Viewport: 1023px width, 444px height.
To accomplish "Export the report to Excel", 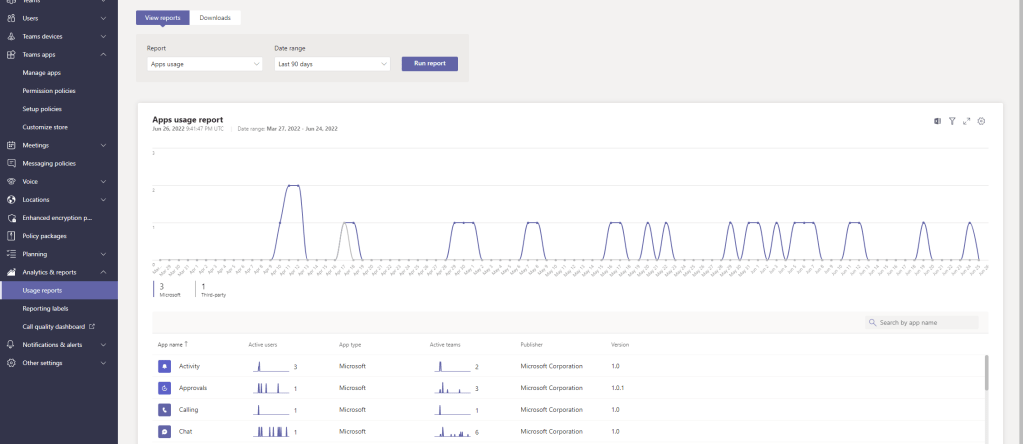I will coord(937,121).
